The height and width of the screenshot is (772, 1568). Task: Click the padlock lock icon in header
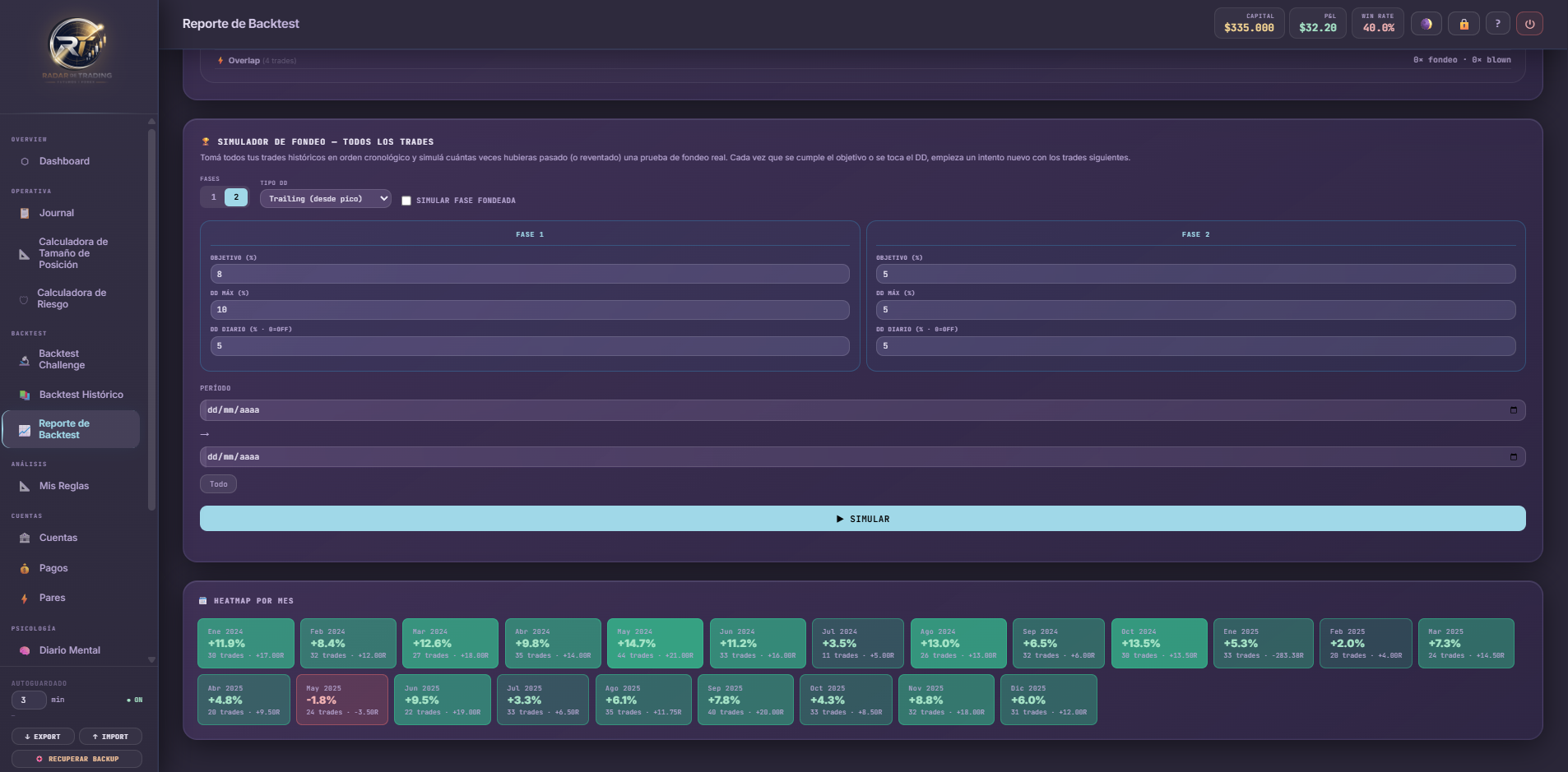pos(1464,24)
